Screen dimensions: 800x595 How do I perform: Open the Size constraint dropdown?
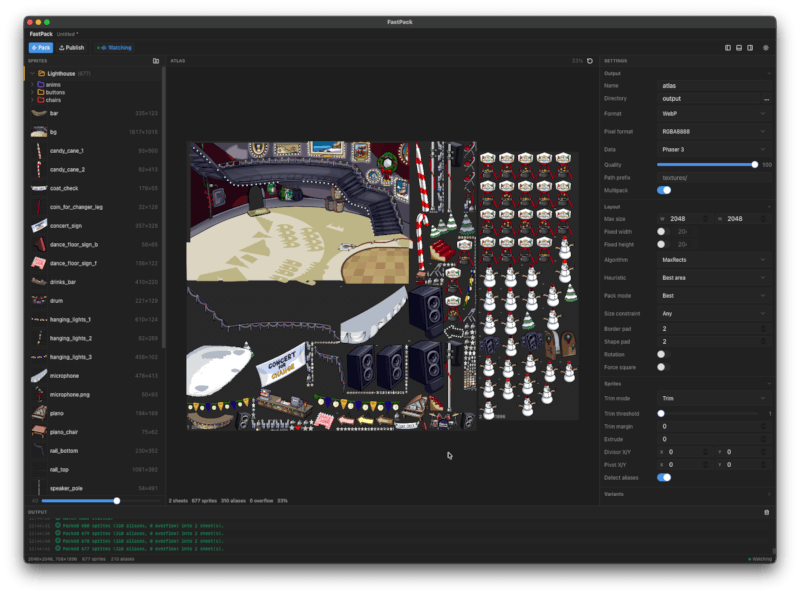pyautogui.click(x=714, y=313)
